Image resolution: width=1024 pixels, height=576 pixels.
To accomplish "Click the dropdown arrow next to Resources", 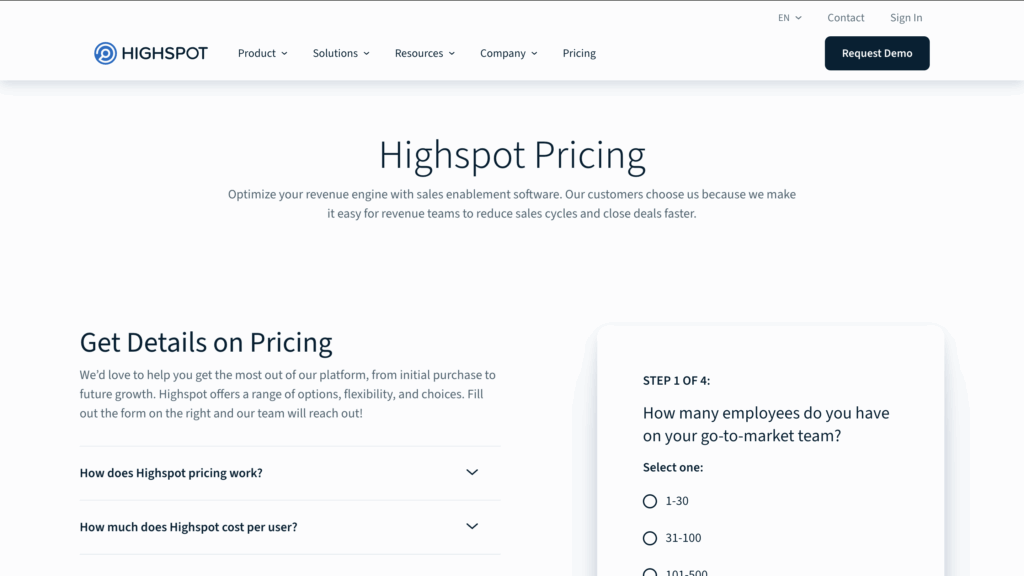I will click(451, 53).
